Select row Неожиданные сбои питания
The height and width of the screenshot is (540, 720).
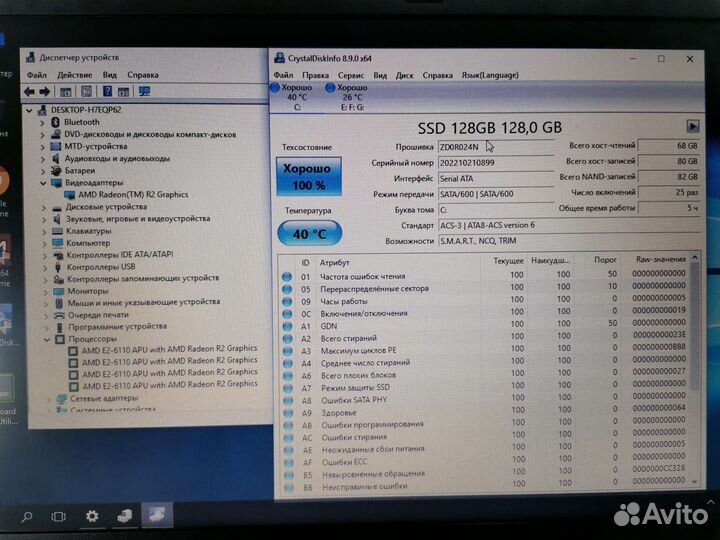[x=485, y=449]
